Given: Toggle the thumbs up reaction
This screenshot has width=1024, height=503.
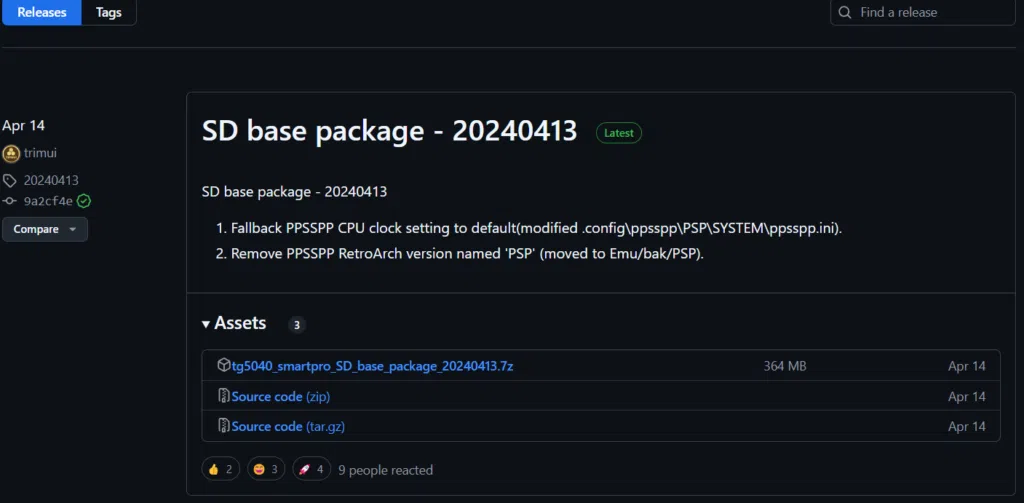Looking at the screenshot, I should (221, 469).
